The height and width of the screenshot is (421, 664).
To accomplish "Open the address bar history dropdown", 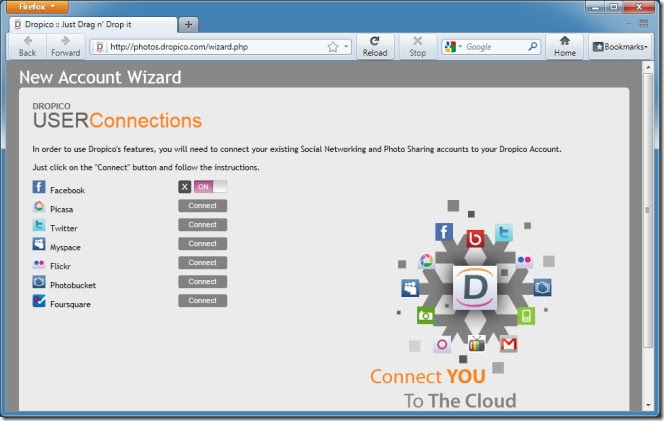I will point(346,47).
